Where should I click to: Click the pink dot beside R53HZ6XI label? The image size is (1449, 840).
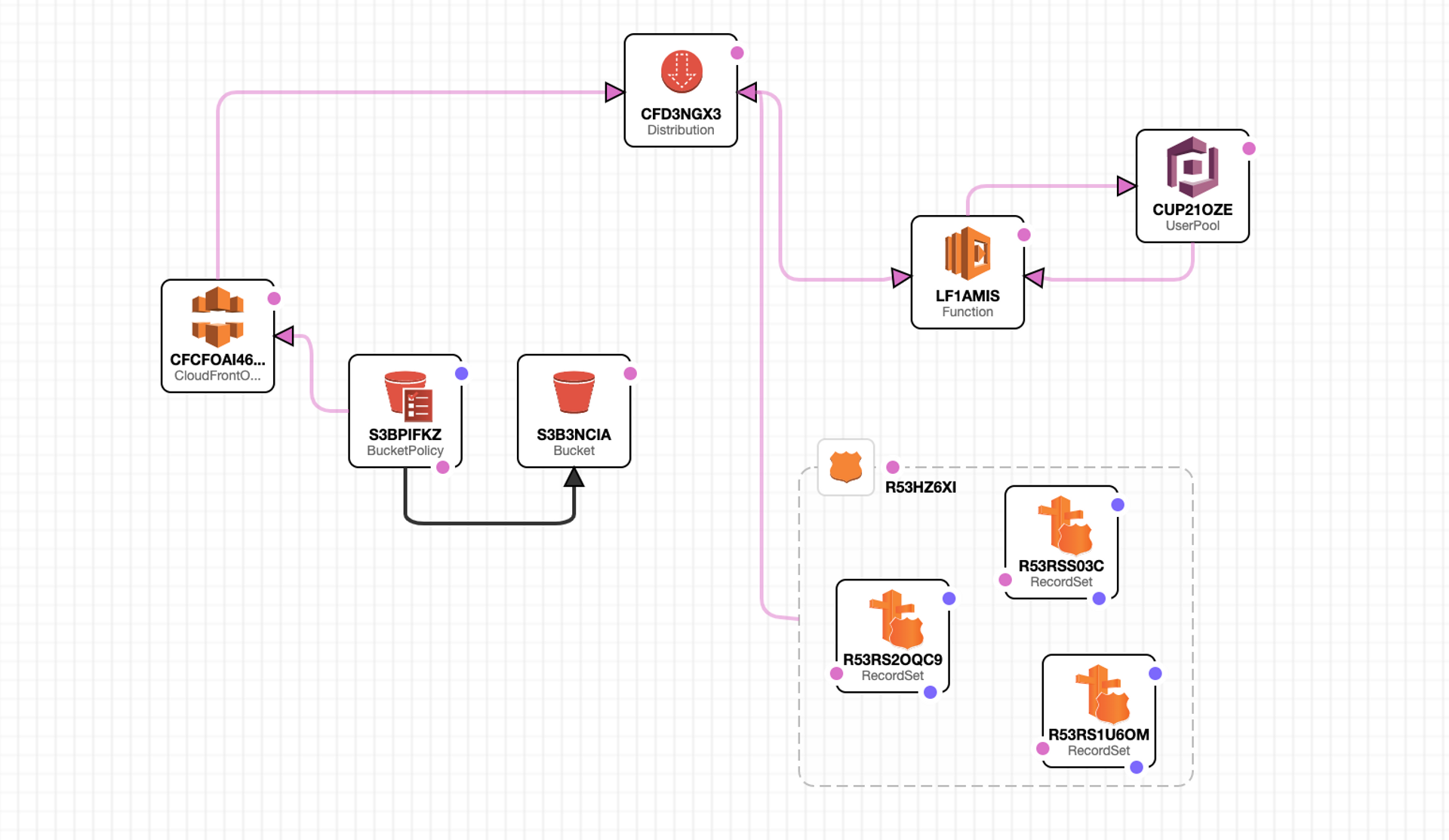[x=893, y=467]
